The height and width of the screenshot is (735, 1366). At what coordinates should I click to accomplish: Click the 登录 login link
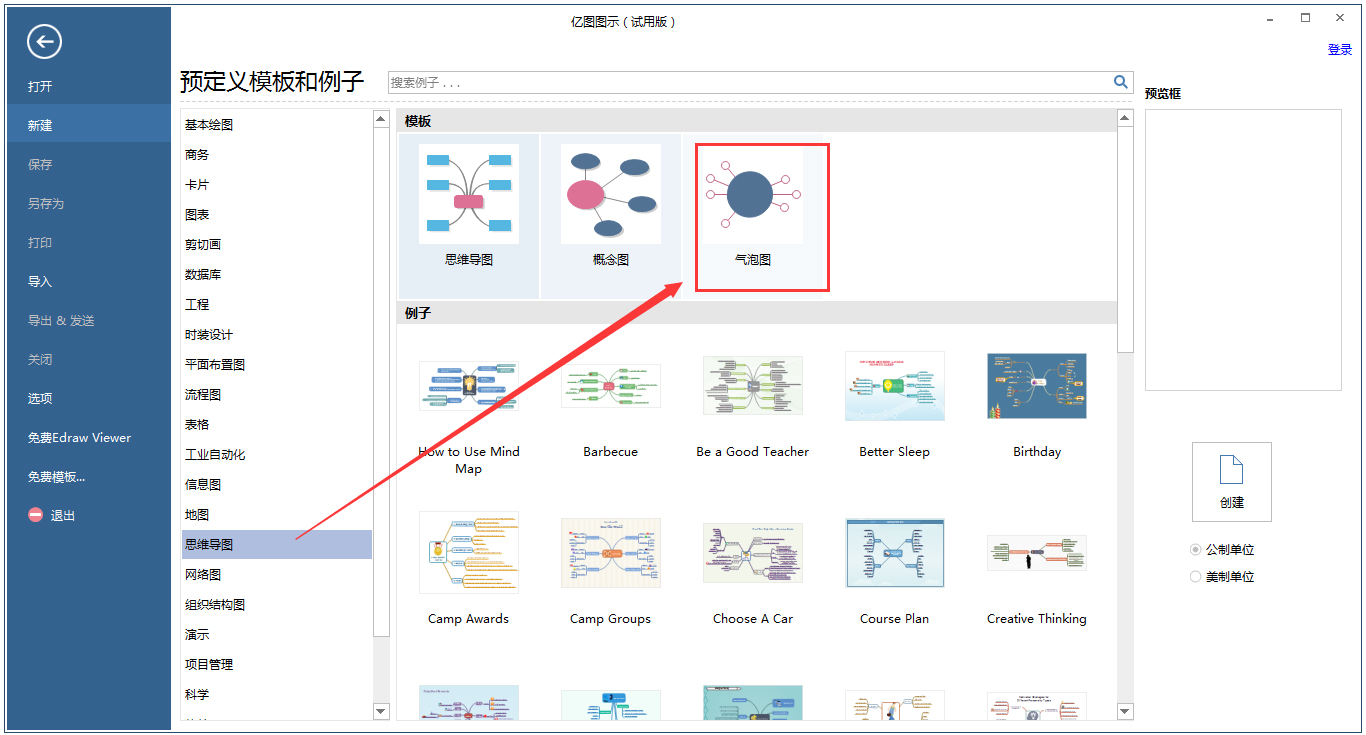1340,50
